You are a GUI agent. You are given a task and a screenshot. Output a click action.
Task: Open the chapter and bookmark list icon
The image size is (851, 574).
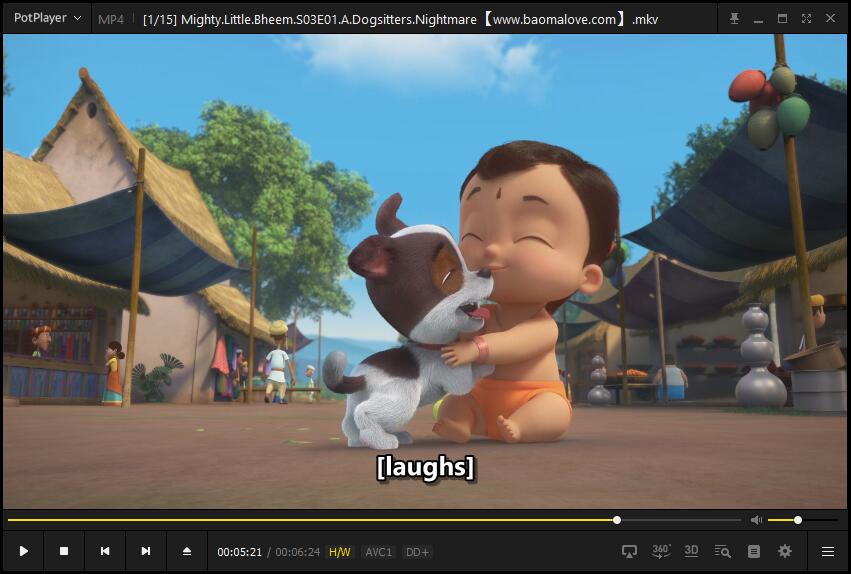tap(754, 552)
